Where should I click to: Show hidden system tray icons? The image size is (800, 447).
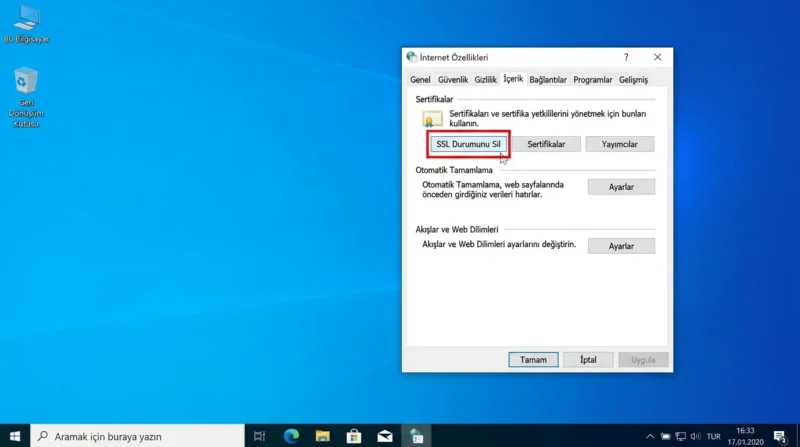[650, 436]
